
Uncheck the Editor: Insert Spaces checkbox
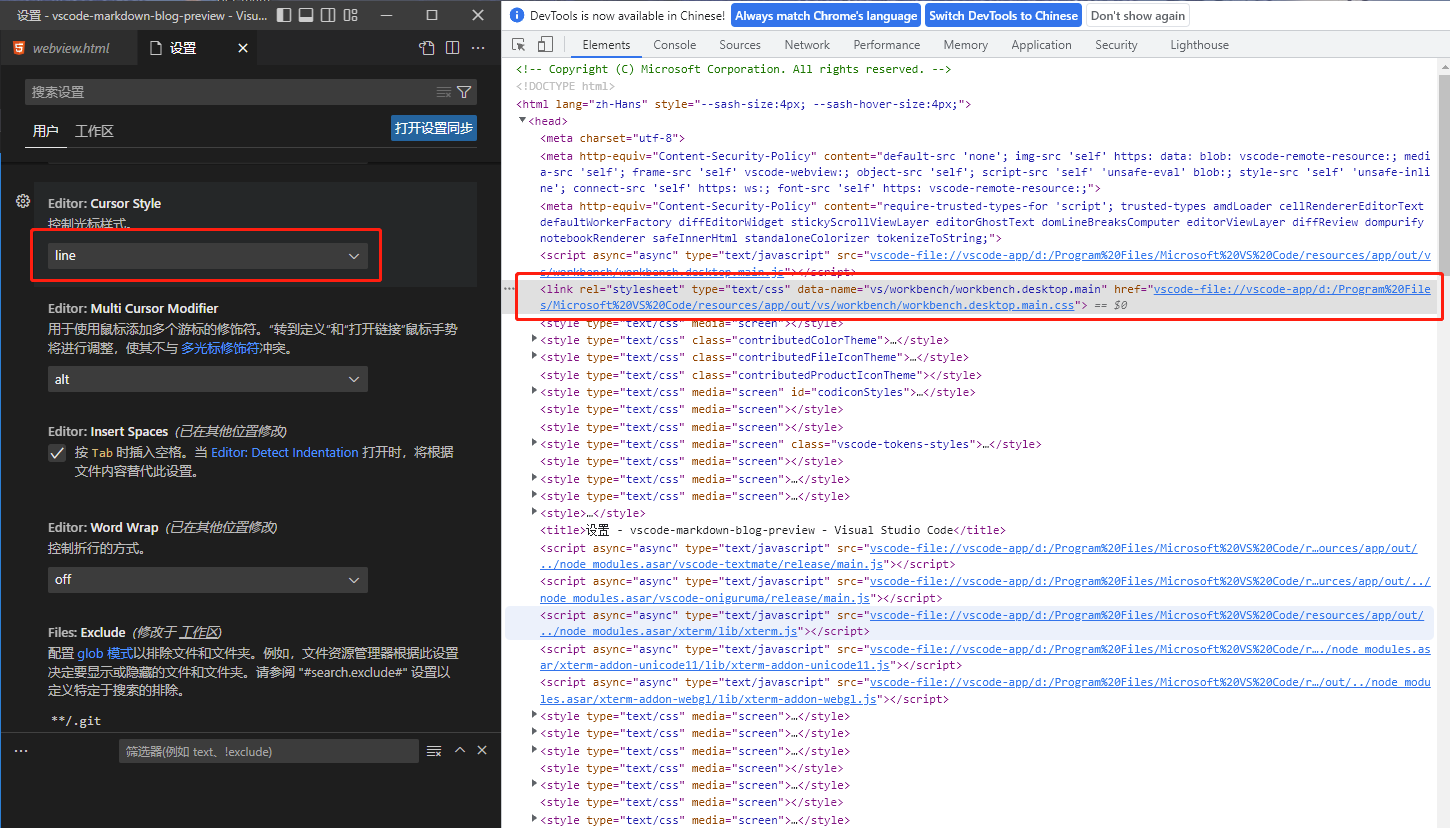(57, 453)
